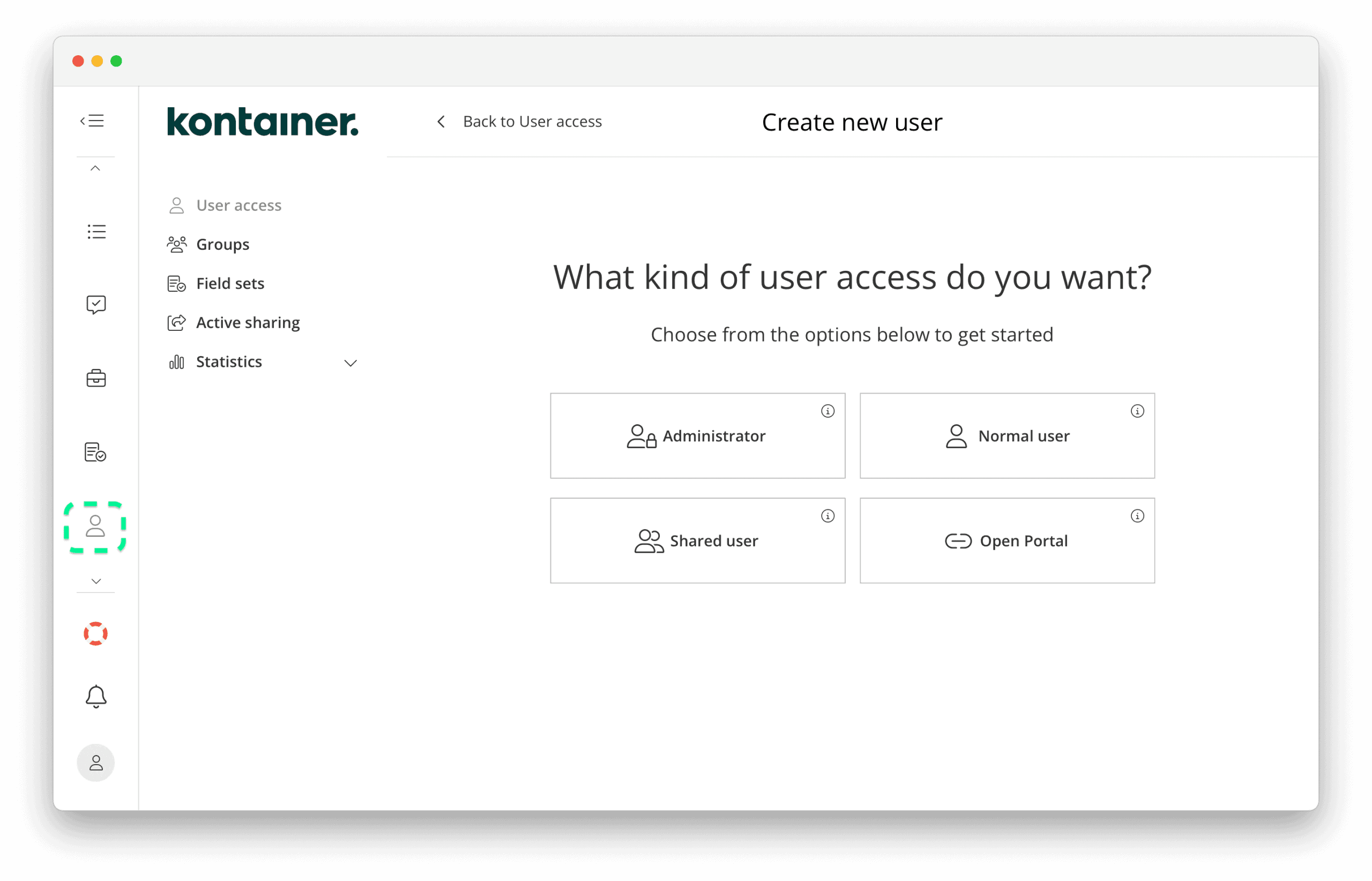Show info for Administrator user type
The height and width of the screenshot is (881, 1372).
pos(828,411)
